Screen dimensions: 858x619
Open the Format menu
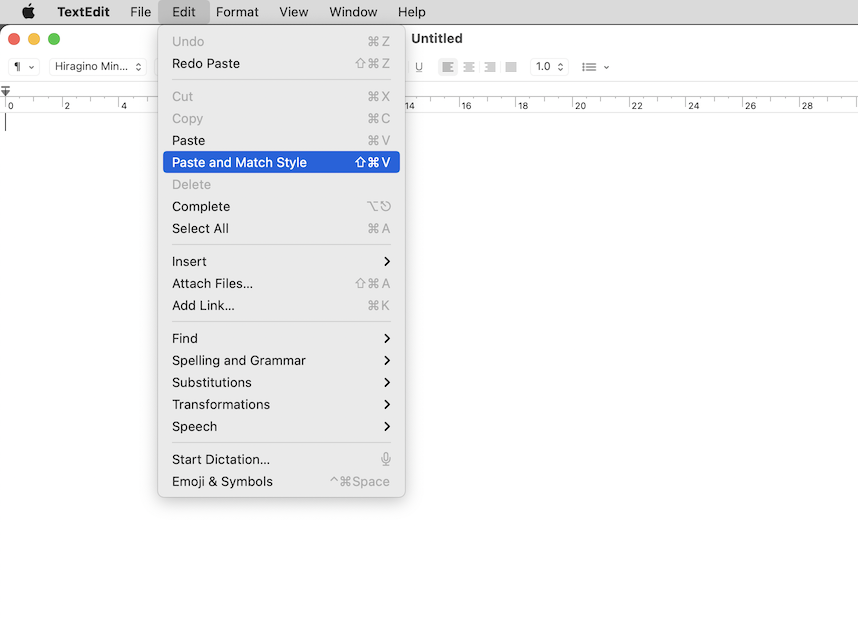[237, 11]
